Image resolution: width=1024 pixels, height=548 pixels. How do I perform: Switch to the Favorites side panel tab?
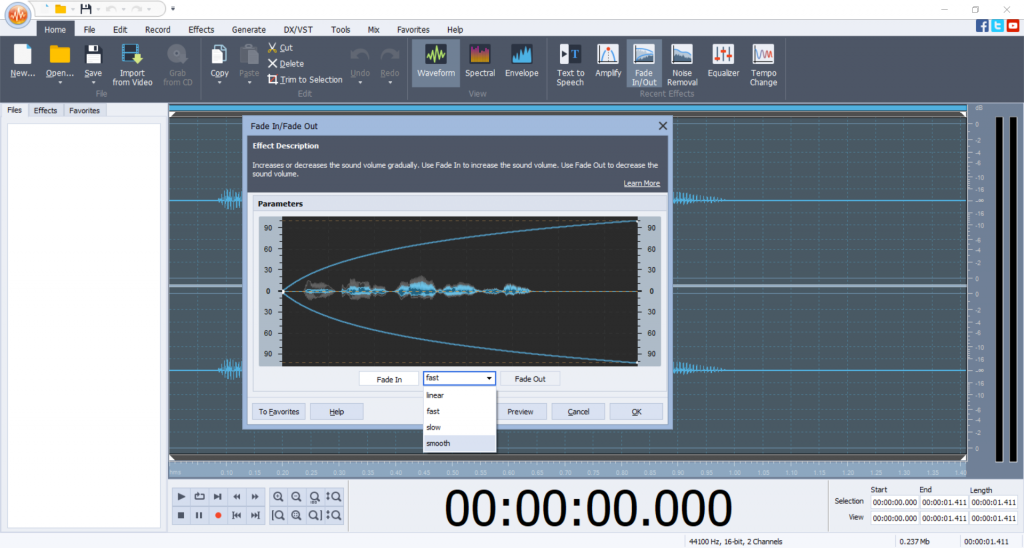[84, 111]
